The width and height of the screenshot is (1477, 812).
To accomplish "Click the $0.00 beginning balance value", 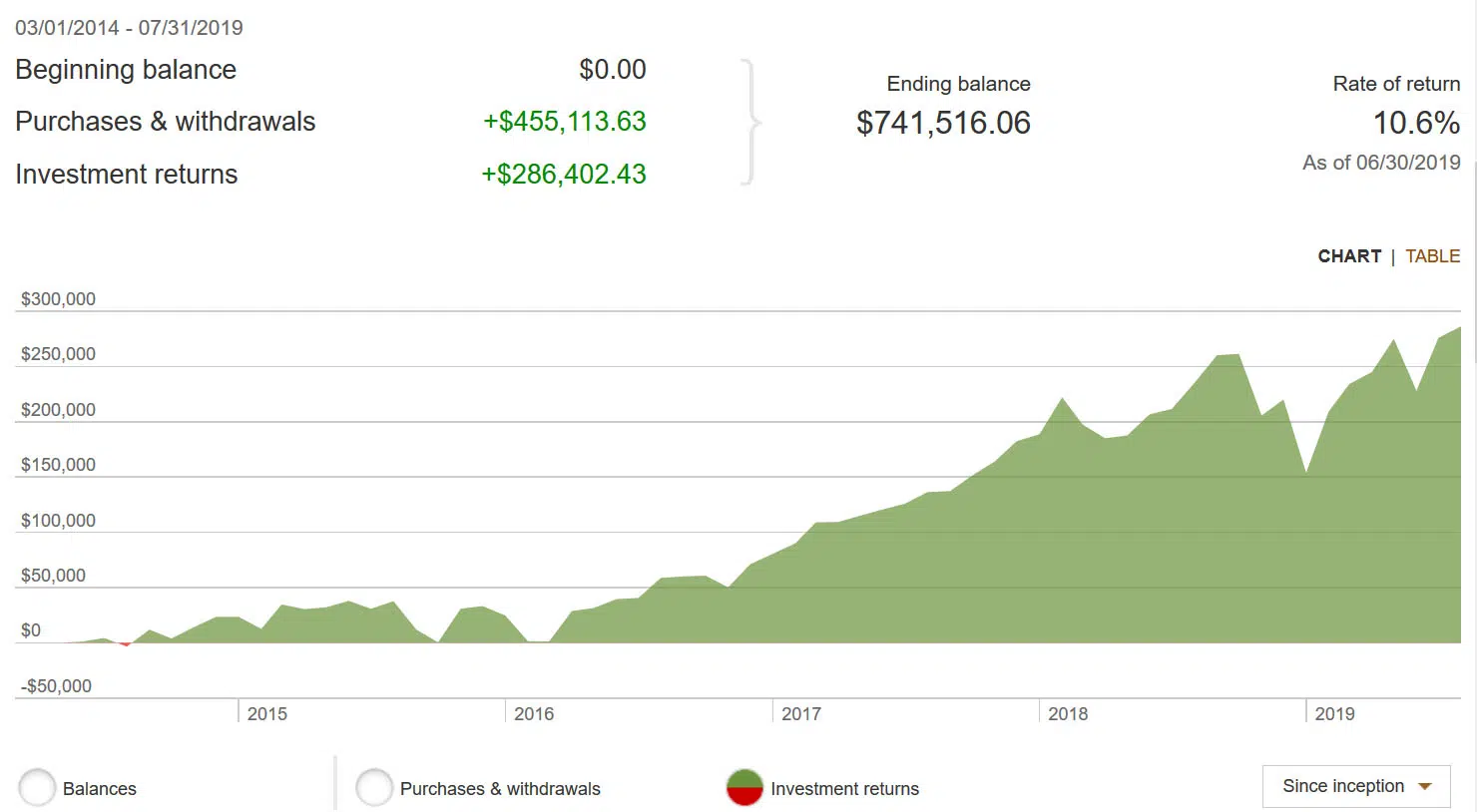I will pos(613,70).
